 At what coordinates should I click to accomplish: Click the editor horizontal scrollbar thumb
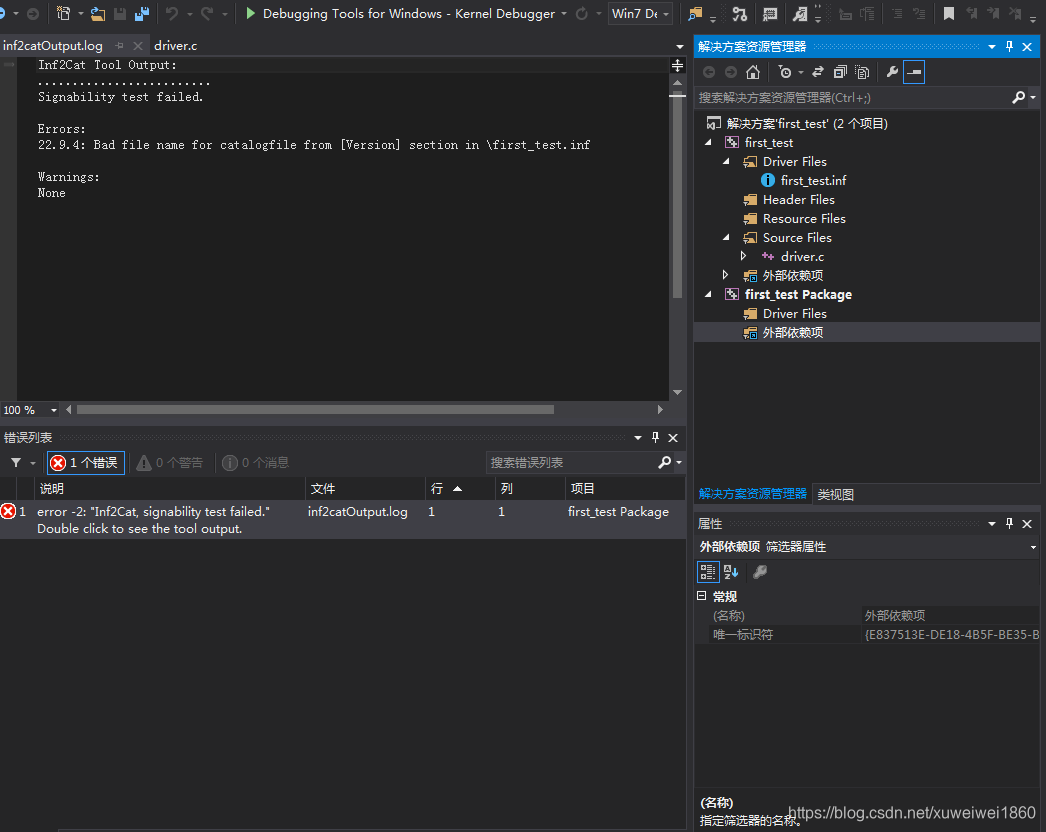316,410
